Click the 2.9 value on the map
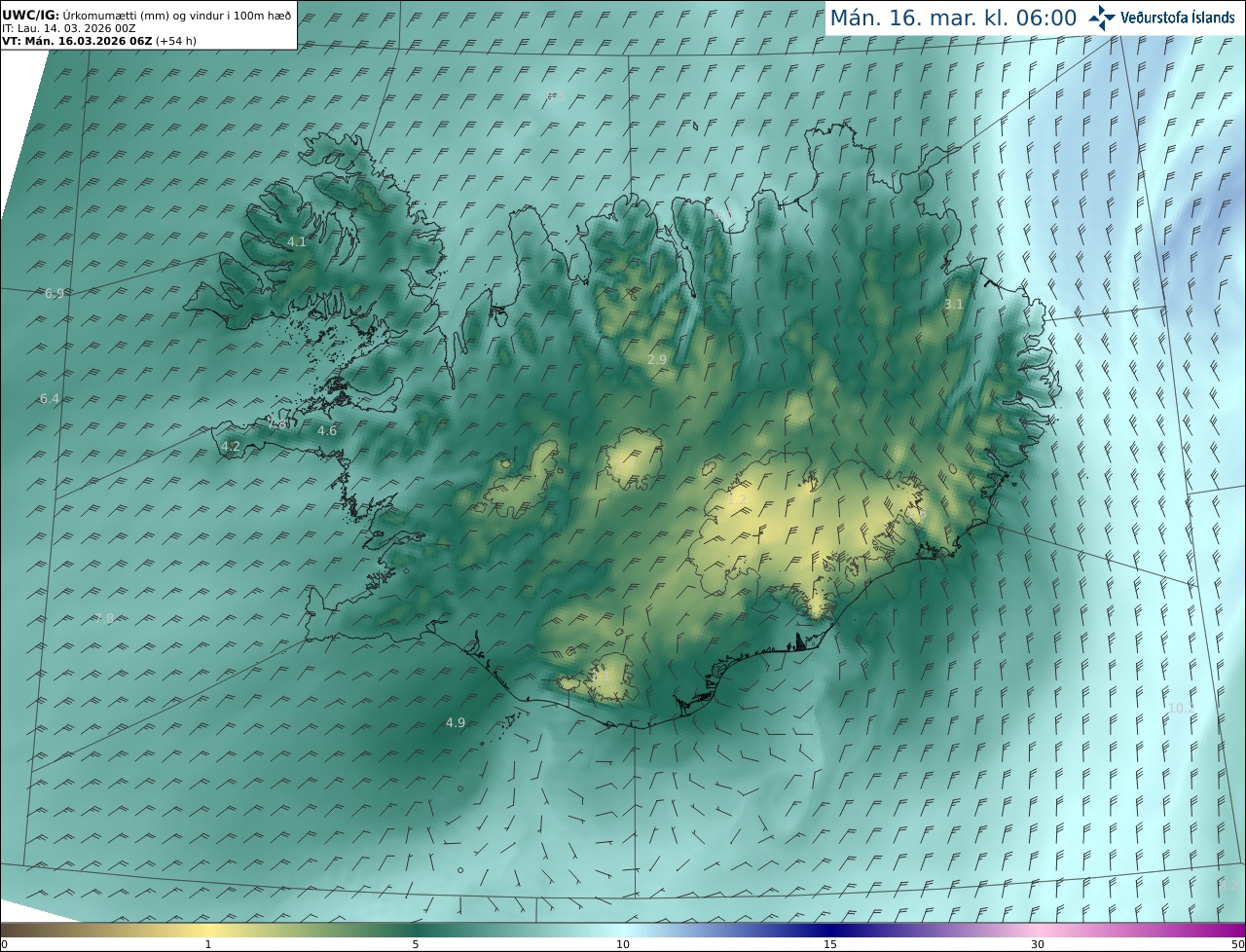The image size is (1246, 952). pyautogui.click(x=657, y=359)
